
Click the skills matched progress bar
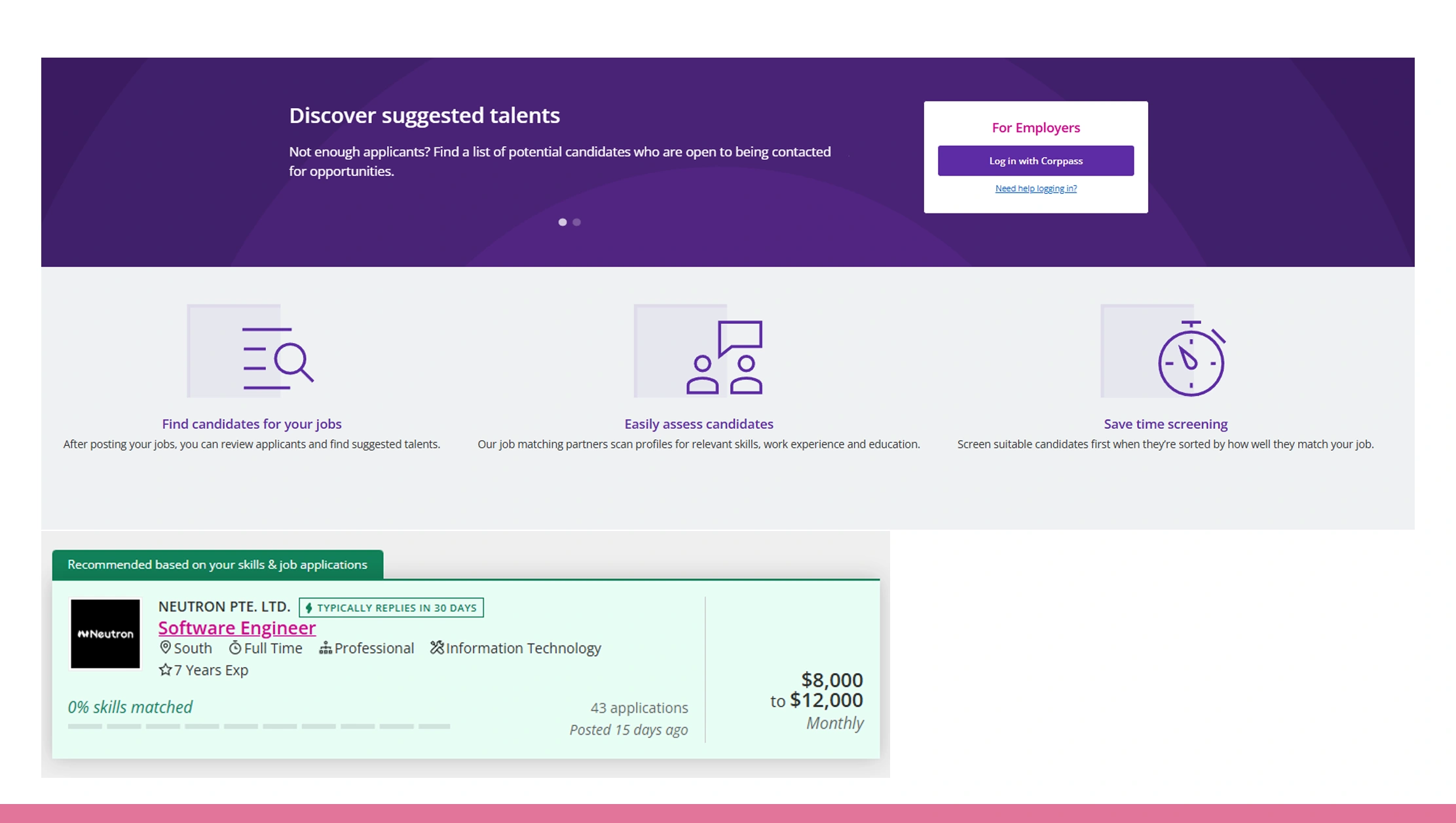[x=259, y=726]
